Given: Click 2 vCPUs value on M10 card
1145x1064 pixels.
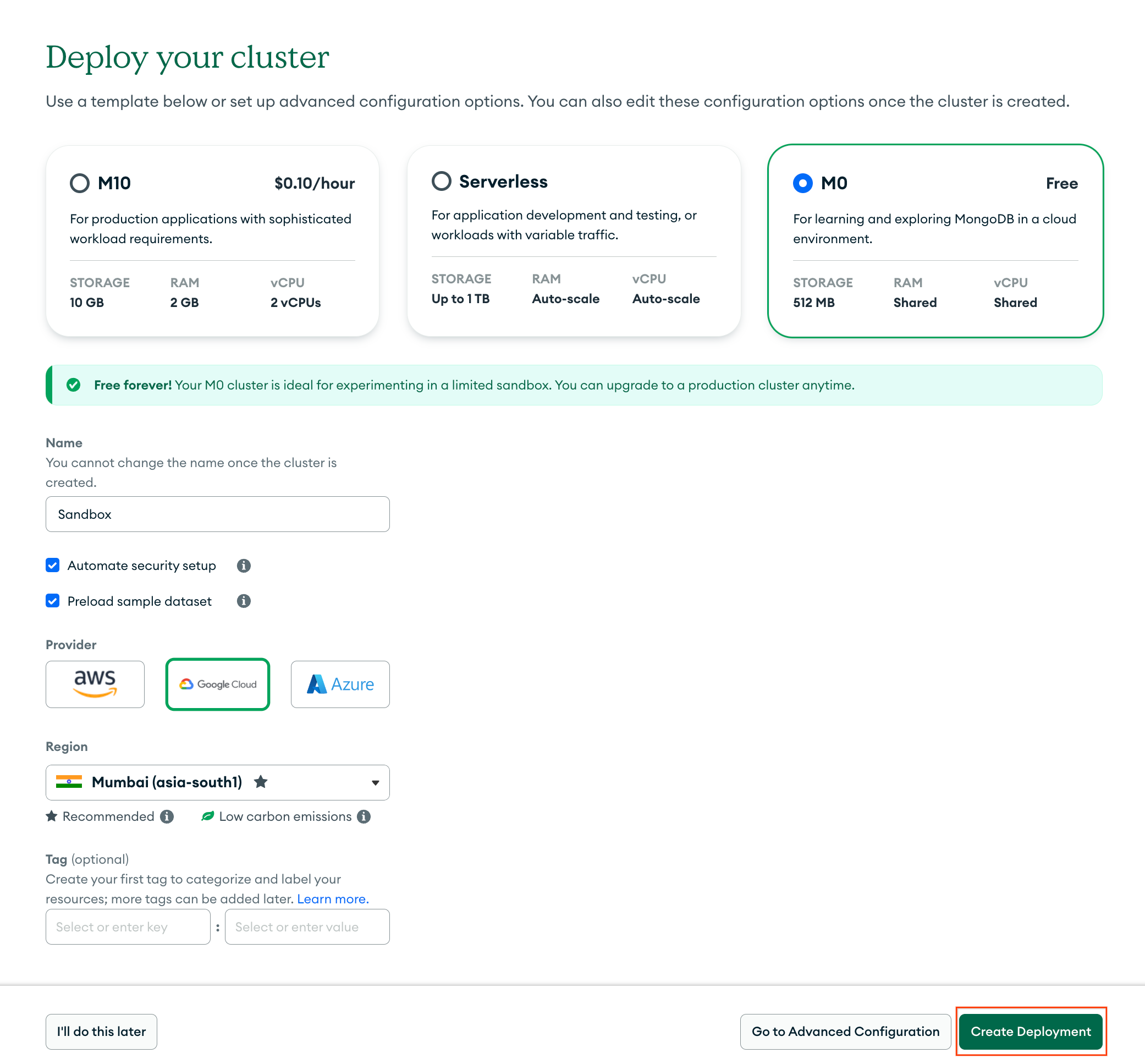Looking at the screenshot, I should [295, 302].
